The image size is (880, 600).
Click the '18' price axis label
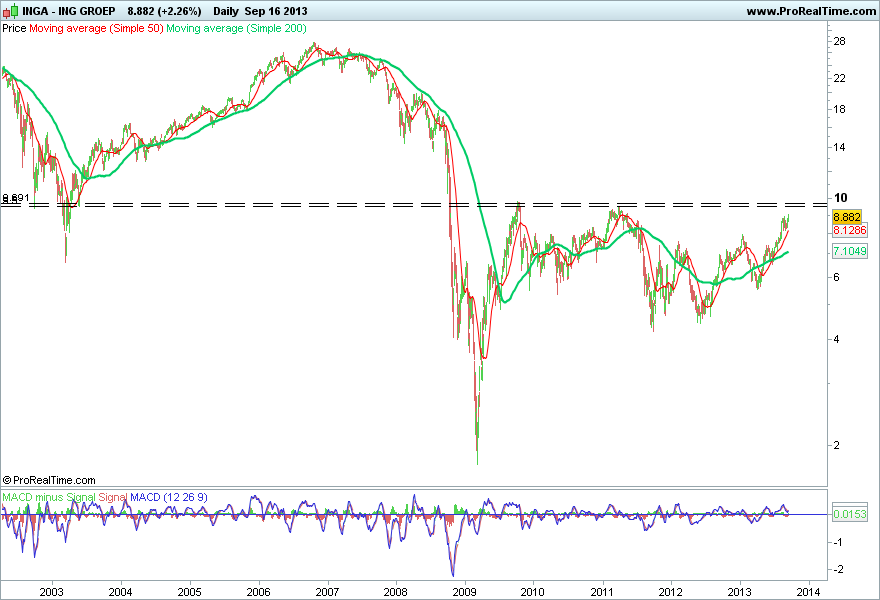[840, 109]
